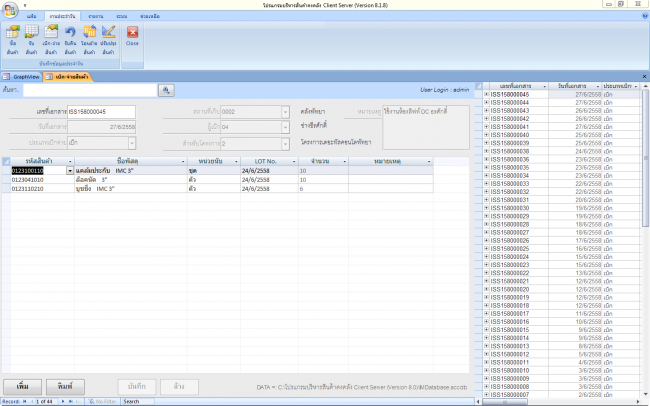Open dropdown in cell 0123100110

click(70, 170)
